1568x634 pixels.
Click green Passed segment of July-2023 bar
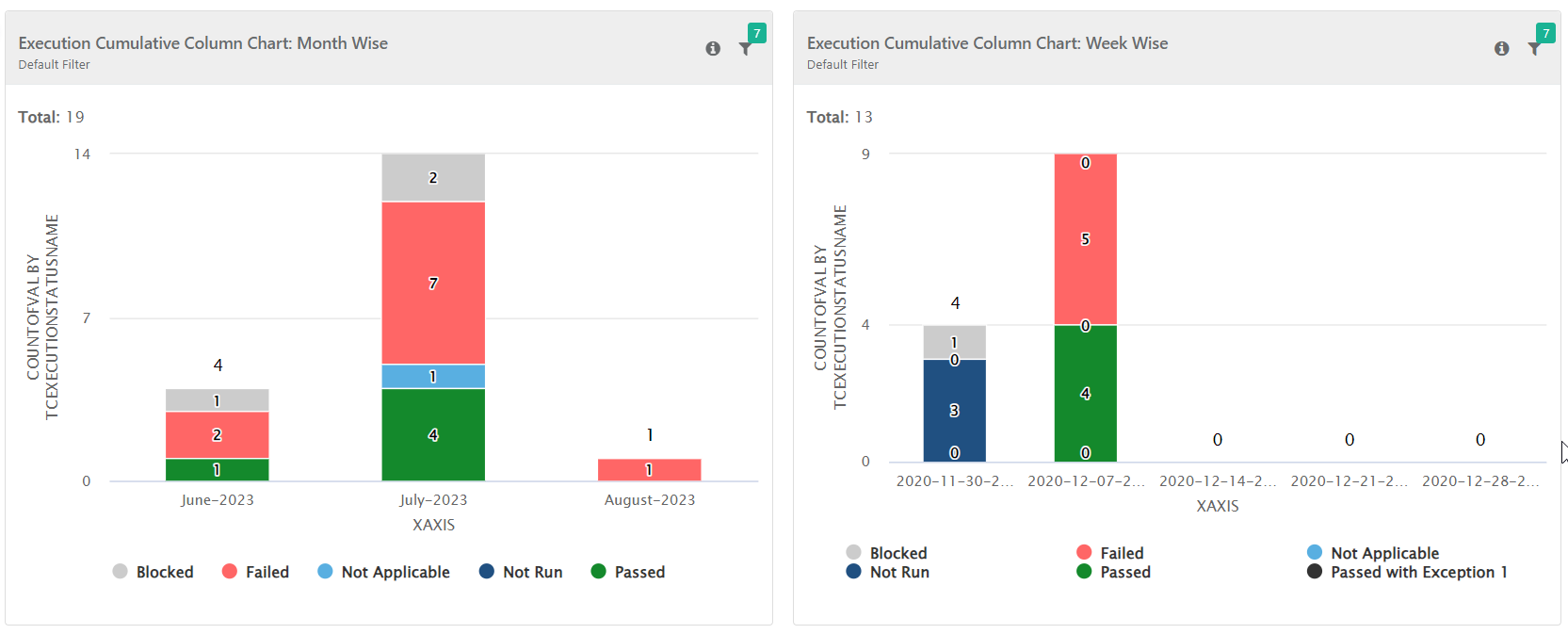click(x=433, y=434)
